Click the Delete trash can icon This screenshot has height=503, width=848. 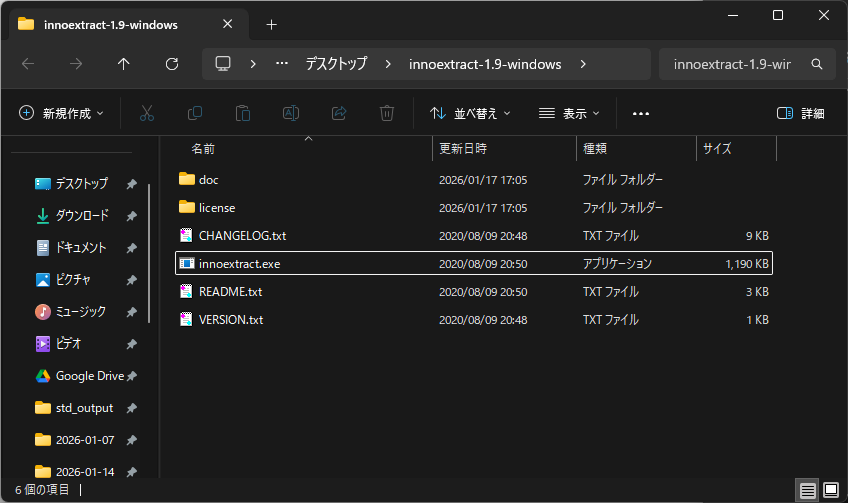[387, 113]
